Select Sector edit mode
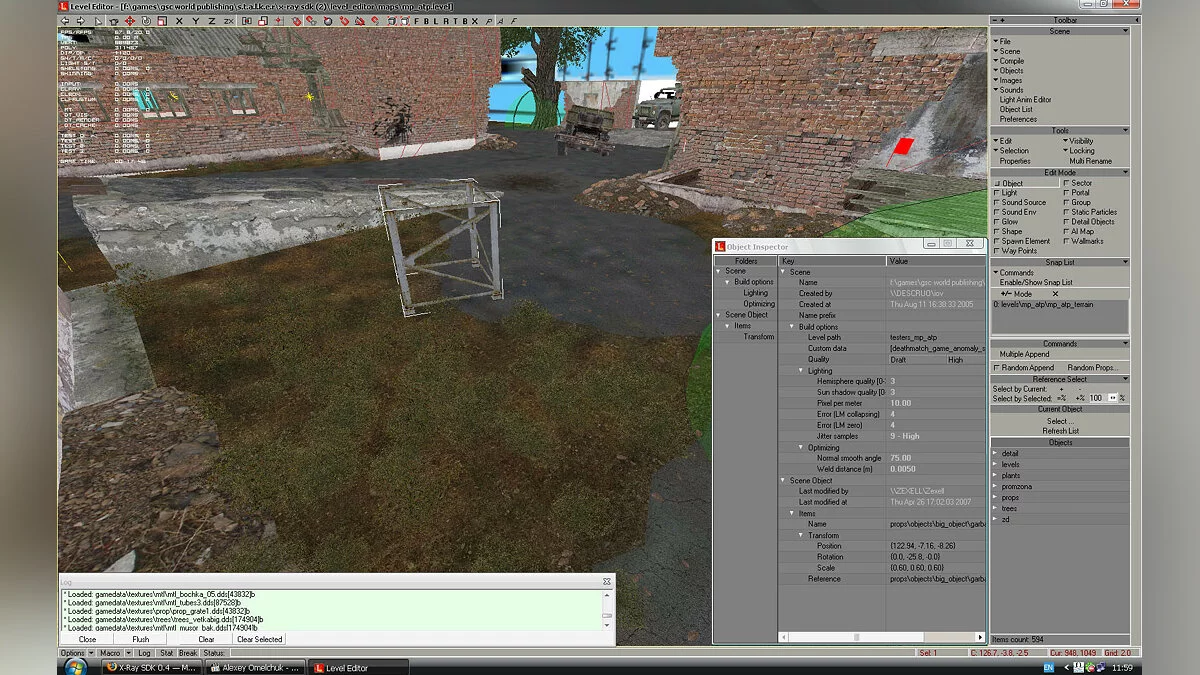 coord(1078,183)
